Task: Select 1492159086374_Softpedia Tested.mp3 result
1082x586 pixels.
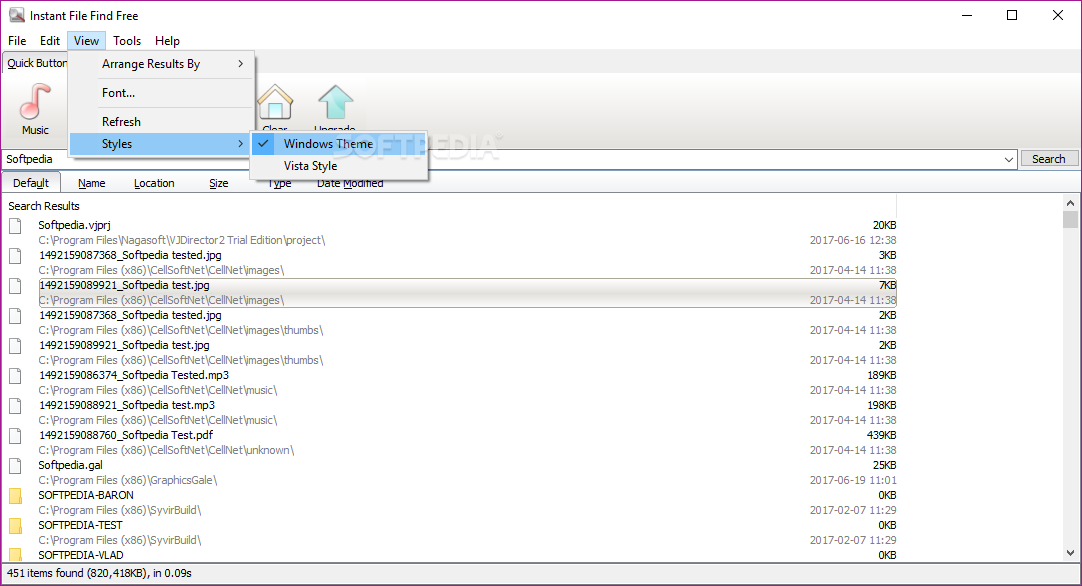Action: click(x=467, y=382)
